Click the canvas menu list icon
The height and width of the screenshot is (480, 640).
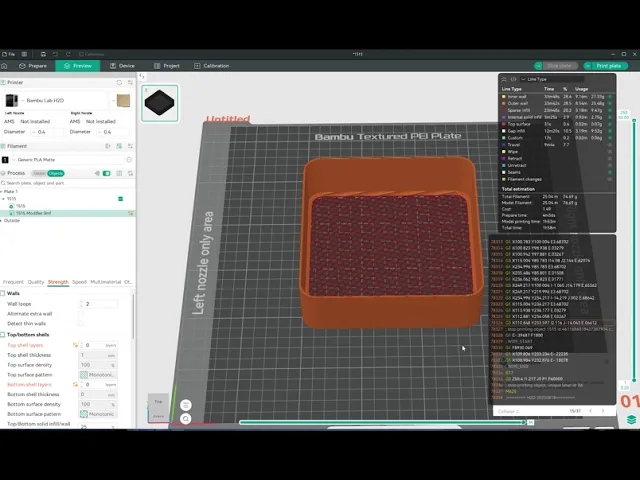(186, 405)
